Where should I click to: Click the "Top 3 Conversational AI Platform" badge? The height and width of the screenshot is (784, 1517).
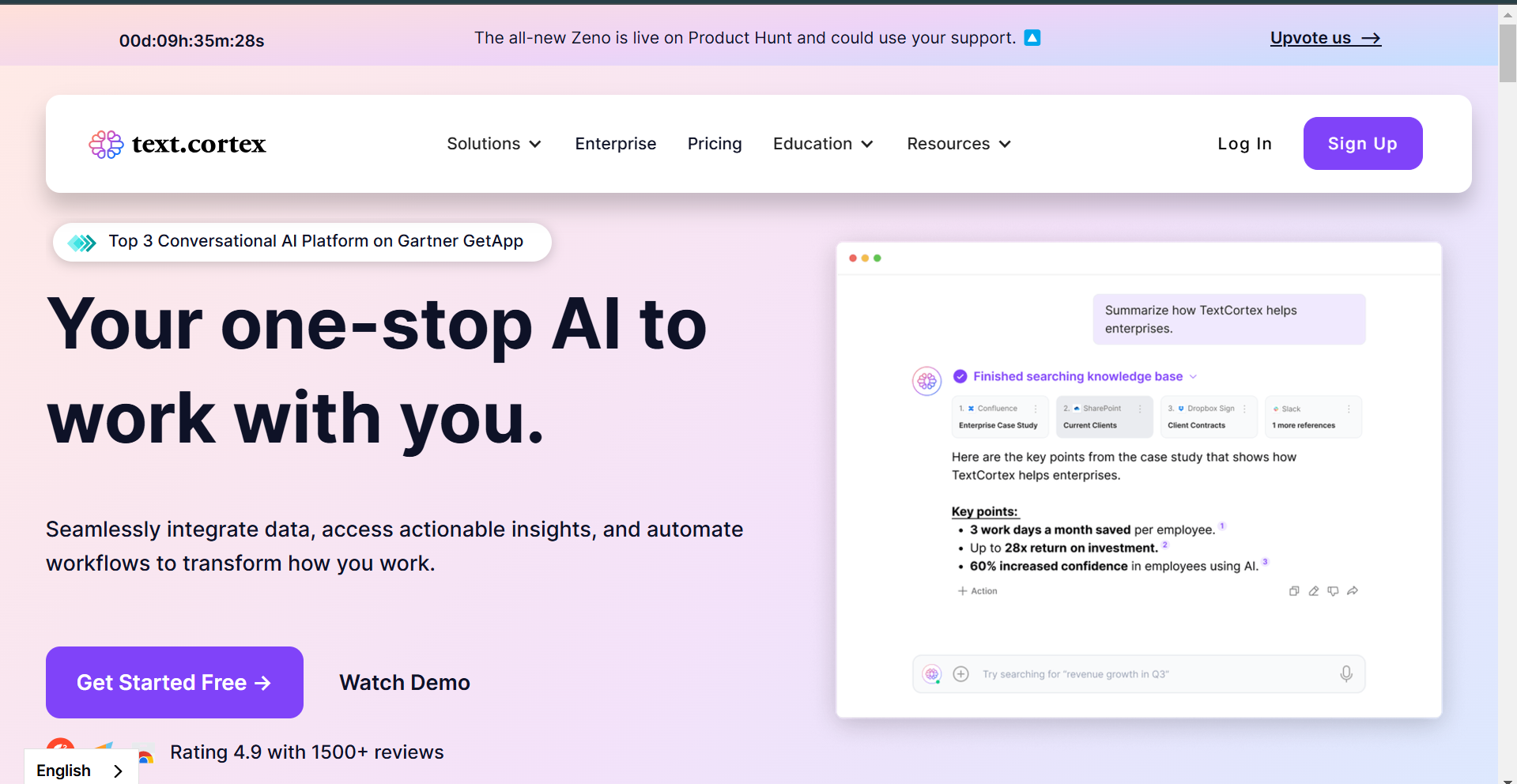pyautogui.click(x=302, y=242)
